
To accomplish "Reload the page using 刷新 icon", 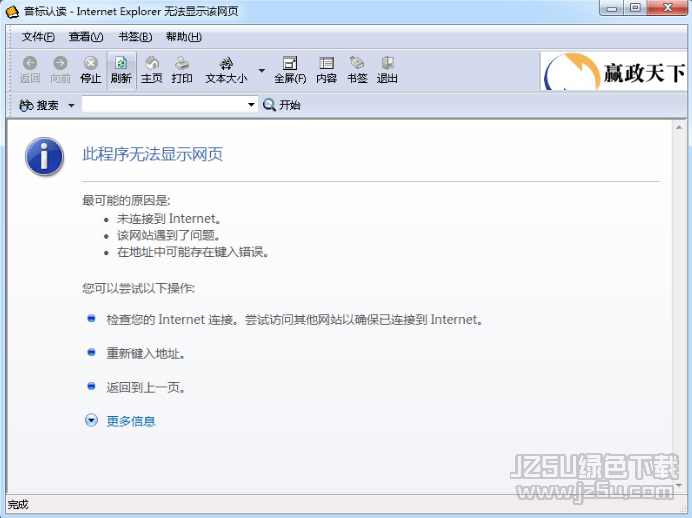I will tap(121, 63).
